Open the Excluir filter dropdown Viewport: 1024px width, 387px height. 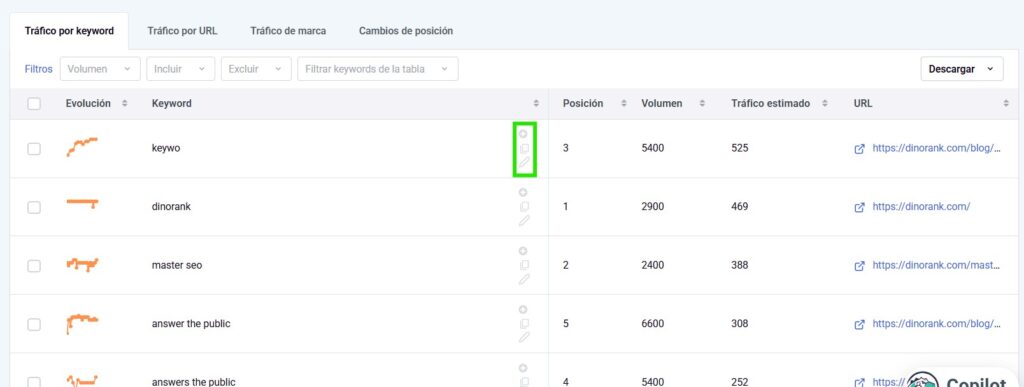(x=256, y=69)
